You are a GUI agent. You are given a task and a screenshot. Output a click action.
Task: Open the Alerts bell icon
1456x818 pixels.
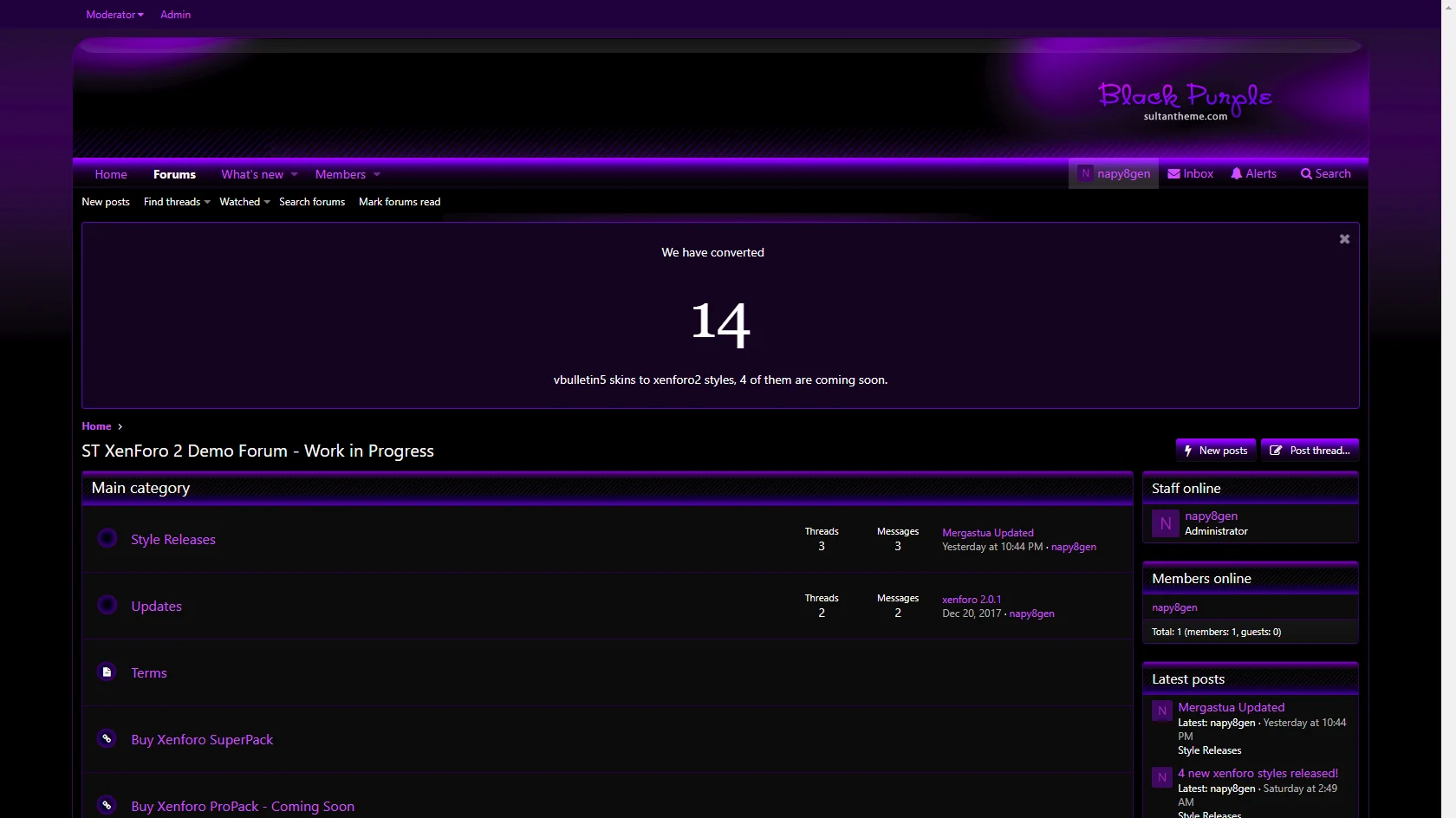click(1238, 173)
